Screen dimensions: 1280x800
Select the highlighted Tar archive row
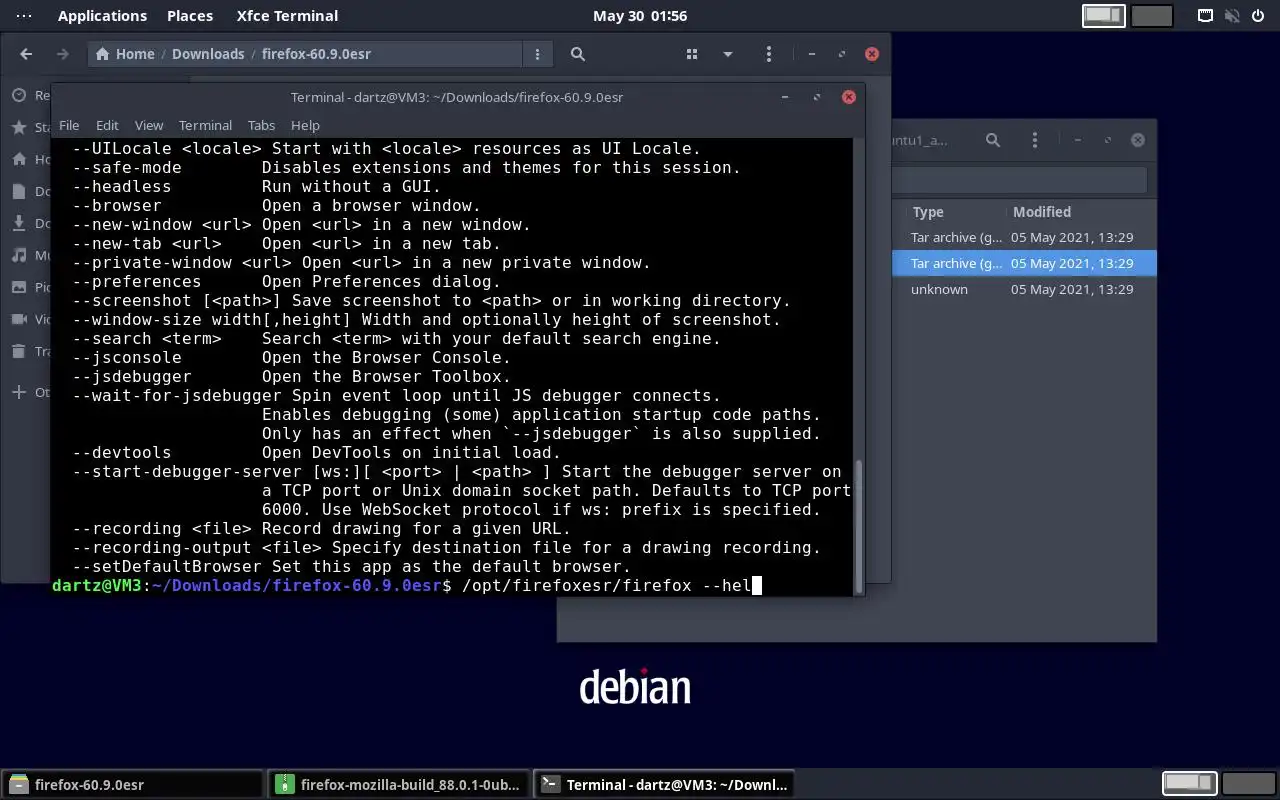[x=1024, y=263]
